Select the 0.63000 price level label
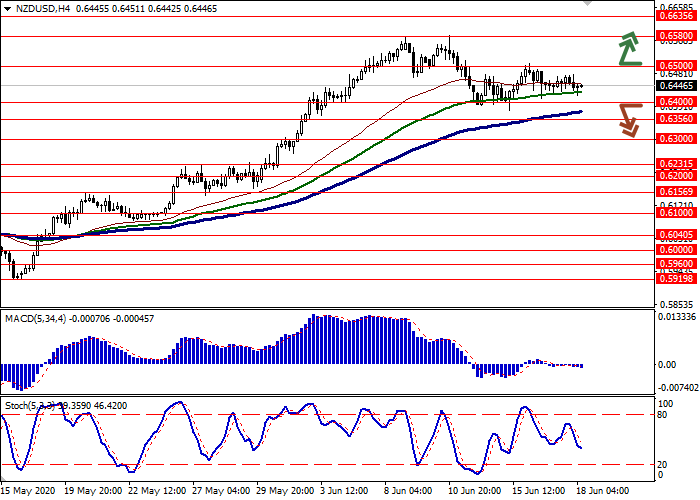Screen dimensions: 700x500 tap(676, 139)
